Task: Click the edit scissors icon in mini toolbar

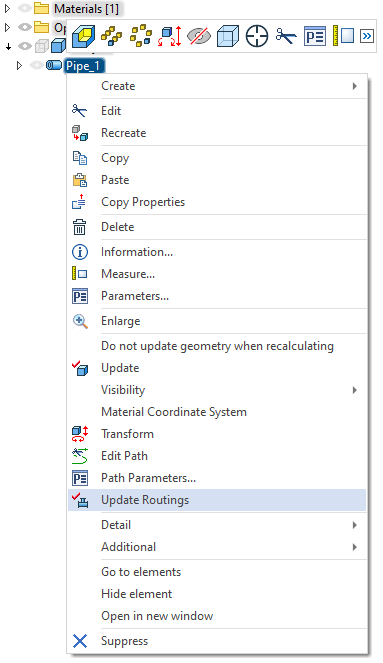Action: pyautogui.click(x=286, y=36)
